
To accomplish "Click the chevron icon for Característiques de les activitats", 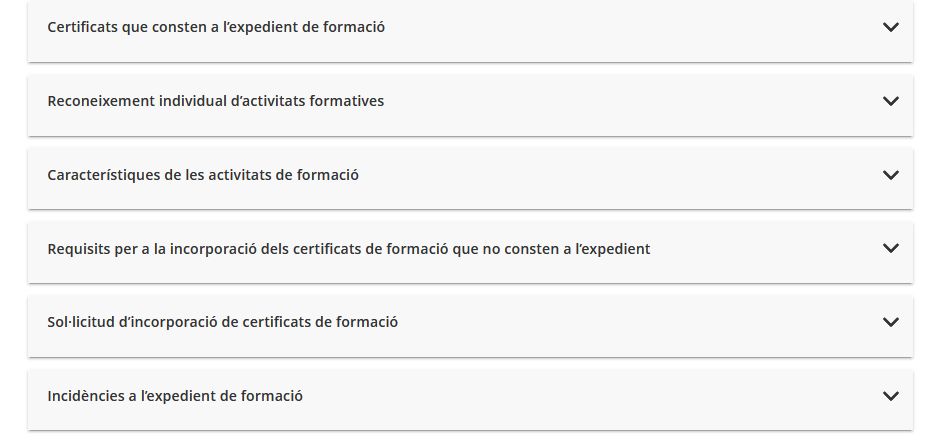I will pos(891,175).
